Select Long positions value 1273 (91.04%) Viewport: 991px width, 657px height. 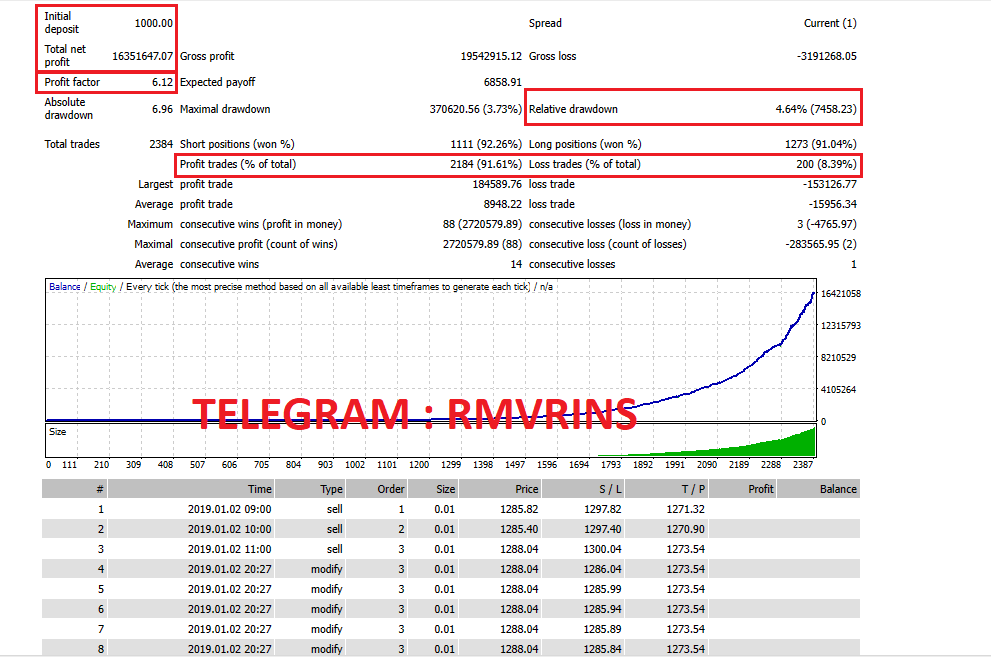click(x=821, y=144)
